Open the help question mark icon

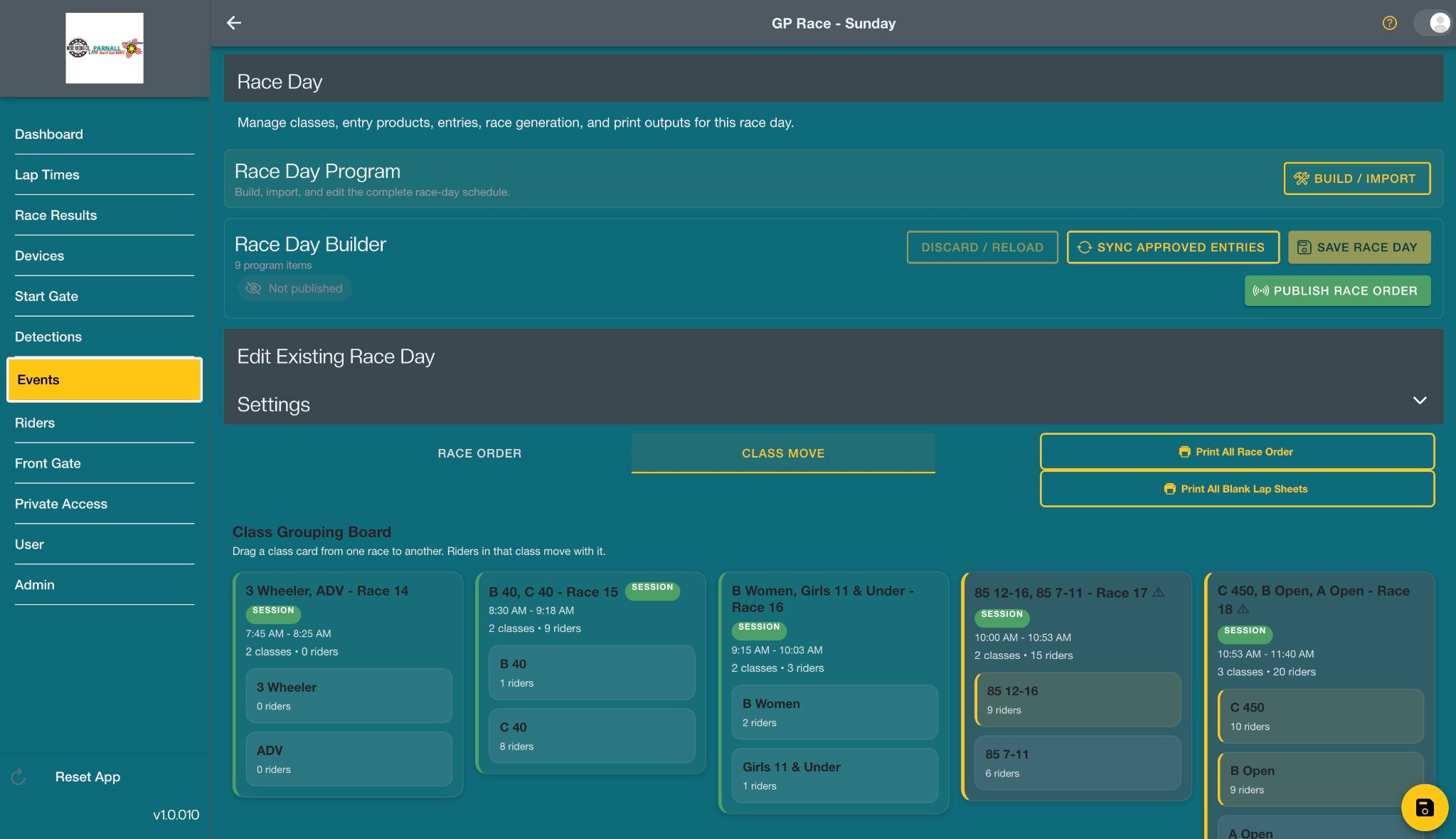click(x=1389, y=23)
